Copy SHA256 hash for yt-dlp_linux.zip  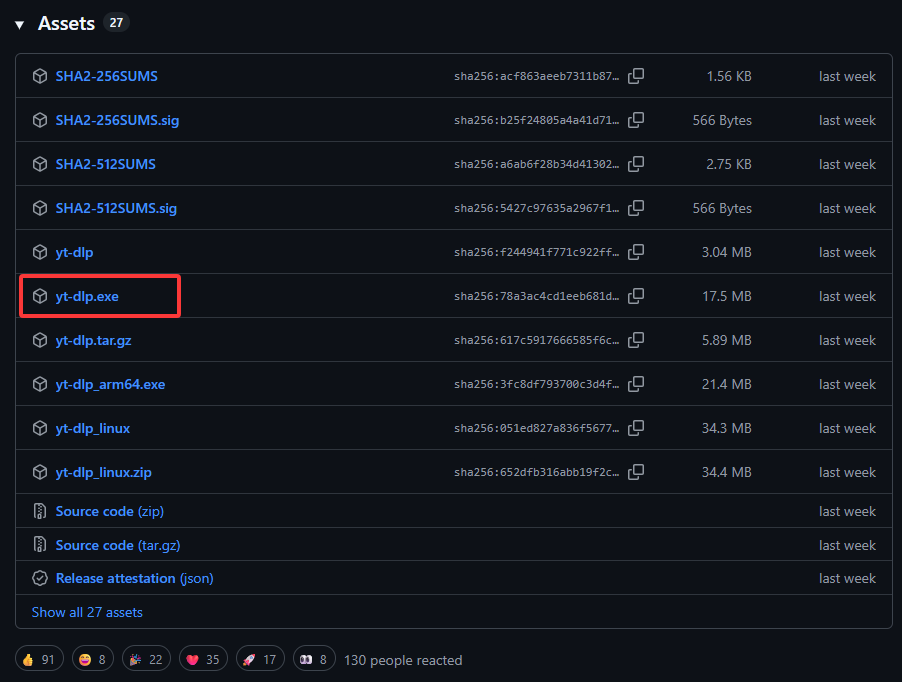[x=636, y=472]
